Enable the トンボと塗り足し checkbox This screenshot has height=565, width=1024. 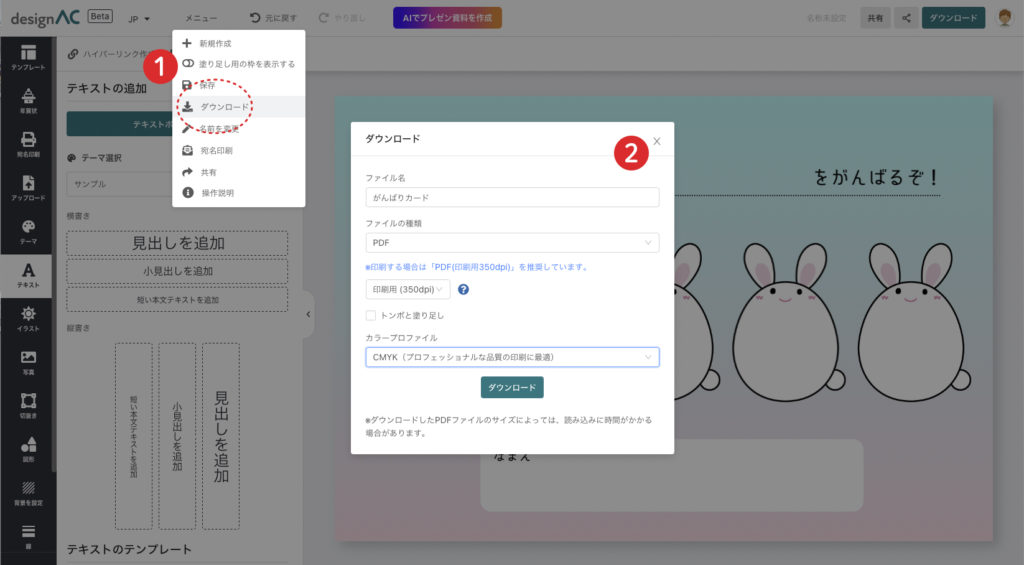pyautogui.click(x=371, y=315)
